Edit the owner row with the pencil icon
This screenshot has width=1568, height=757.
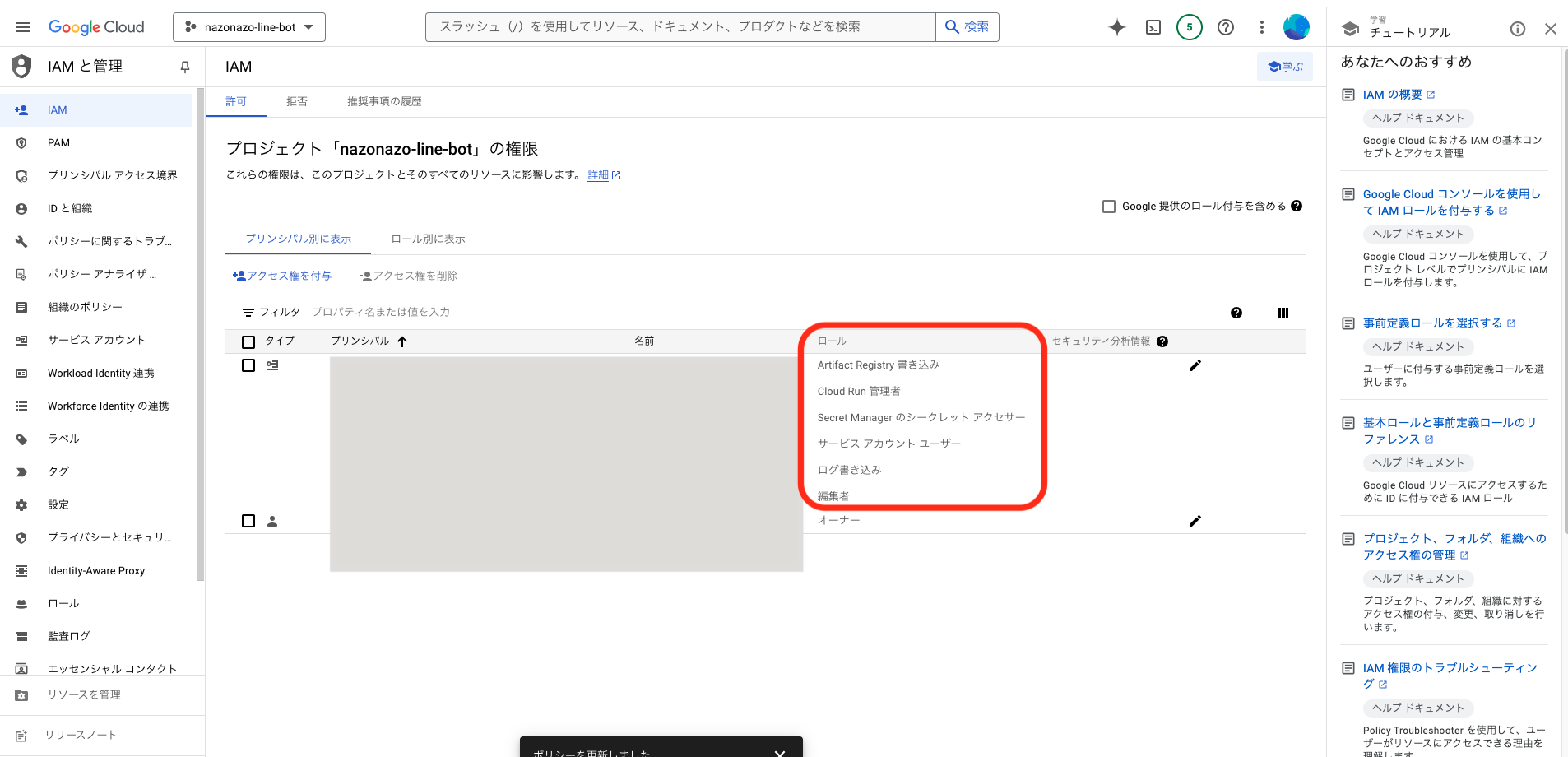tap(1195, 520)
